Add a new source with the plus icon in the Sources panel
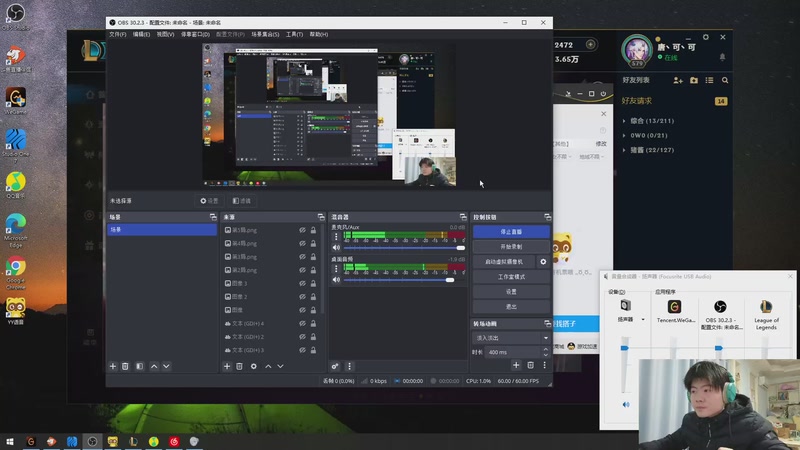800x450 pixels. (227, 366)
